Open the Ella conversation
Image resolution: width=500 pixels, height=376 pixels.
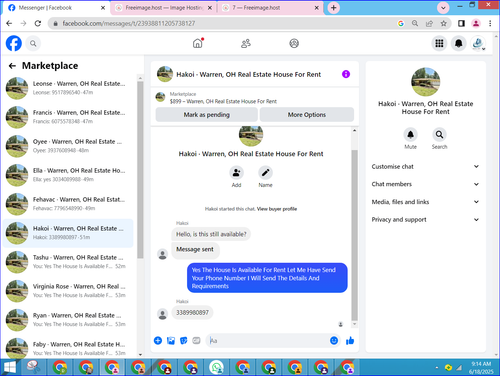[x=68, y=175]
